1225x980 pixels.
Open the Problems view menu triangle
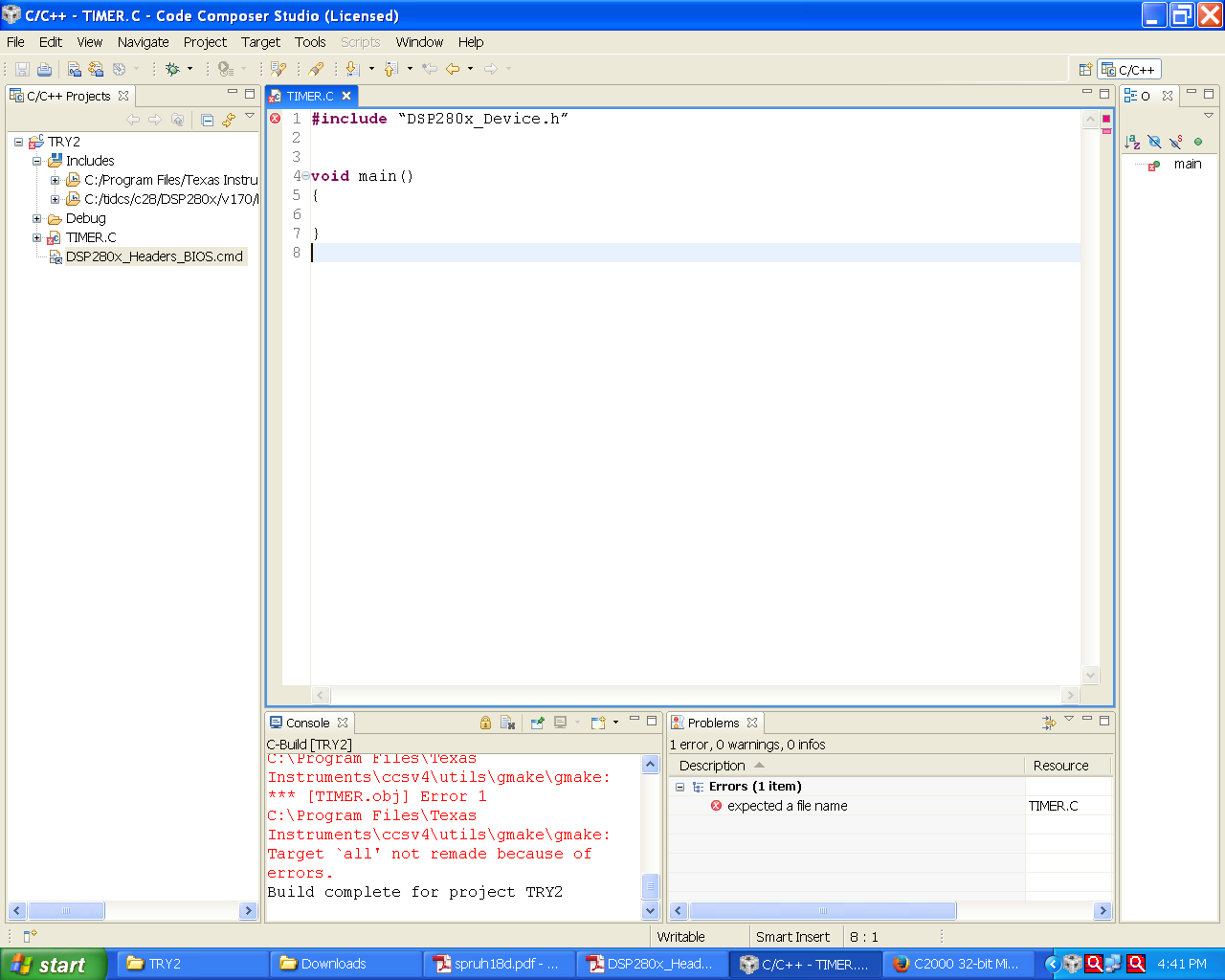(x=1069, y=720)
